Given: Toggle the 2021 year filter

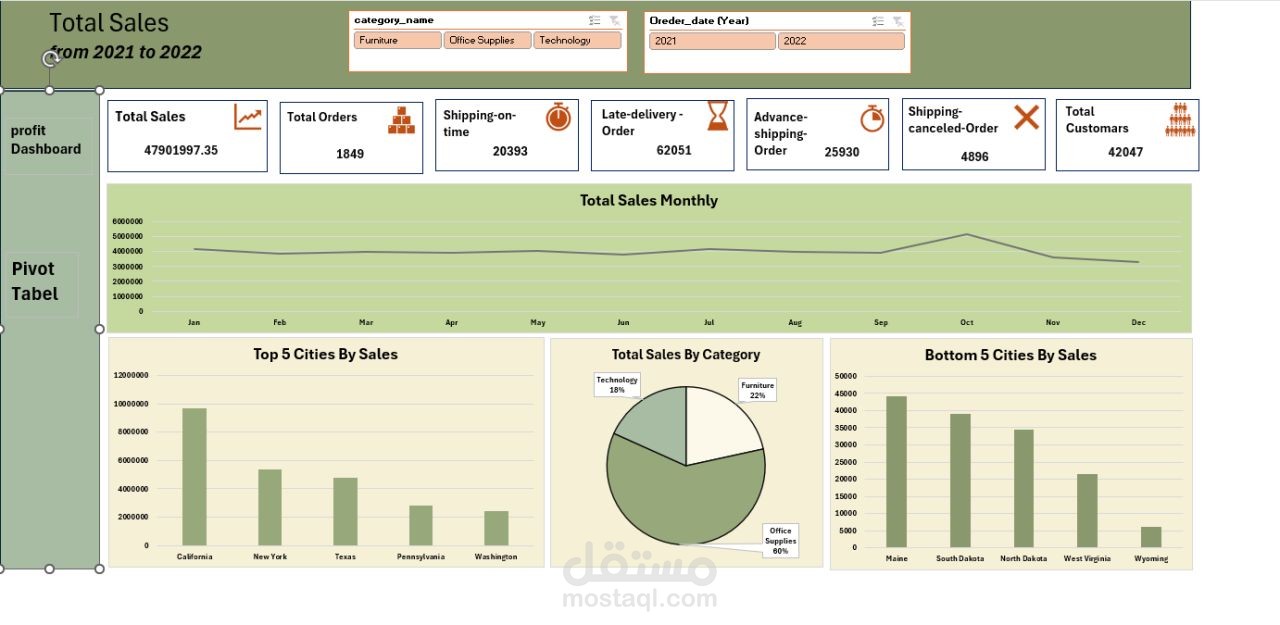Looking at the screenshot, I should [x=711, y=40].
